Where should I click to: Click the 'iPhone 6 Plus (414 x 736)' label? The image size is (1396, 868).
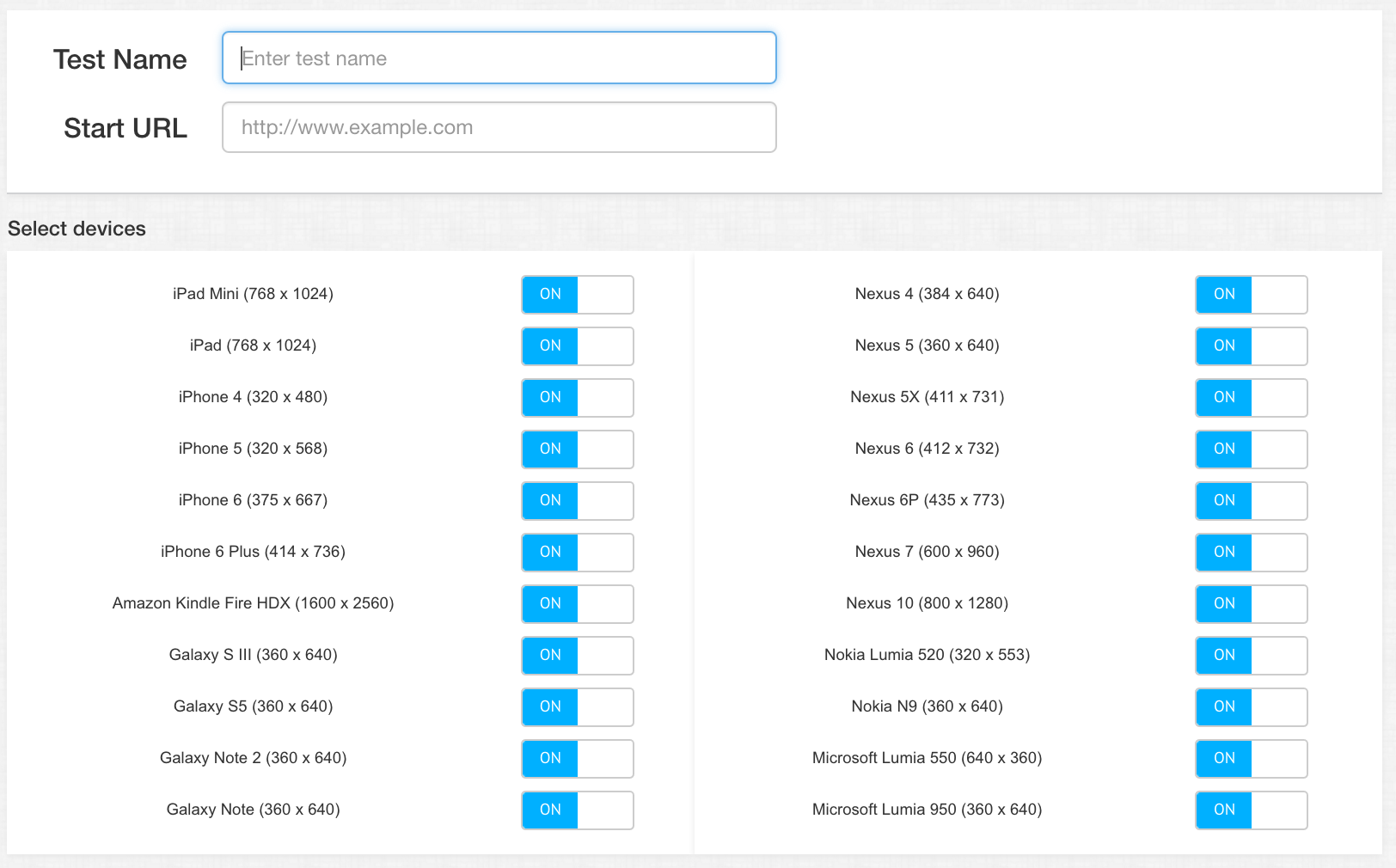253,552
